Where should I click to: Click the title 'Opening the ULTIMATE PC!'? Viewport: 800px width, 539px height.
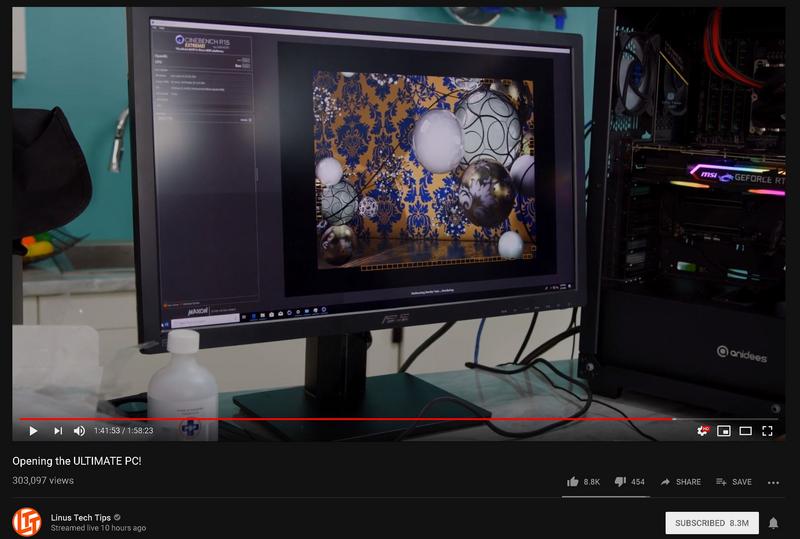click(77, 460)
